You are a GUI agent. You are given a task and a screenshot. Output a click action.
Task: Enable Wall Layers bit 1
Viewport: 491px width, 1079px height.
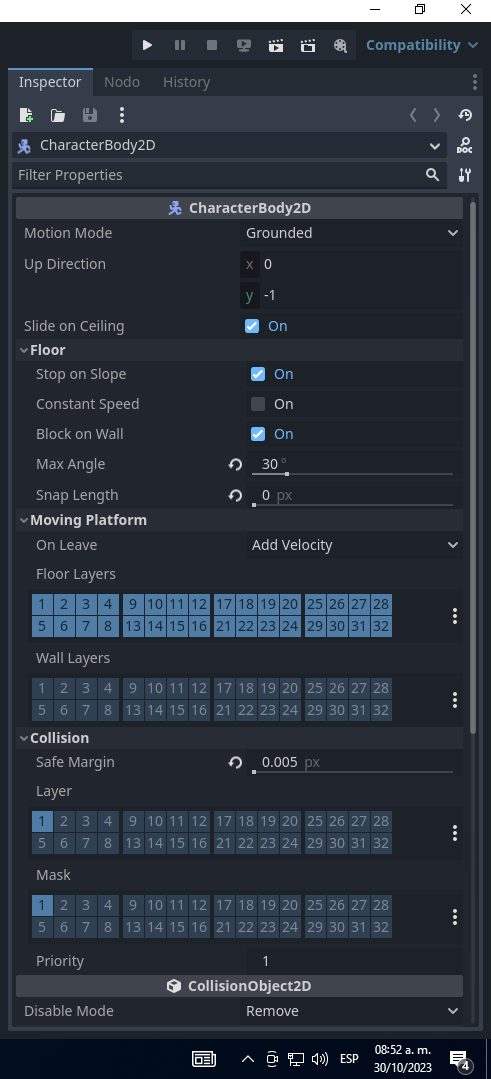tap(42, 688)
